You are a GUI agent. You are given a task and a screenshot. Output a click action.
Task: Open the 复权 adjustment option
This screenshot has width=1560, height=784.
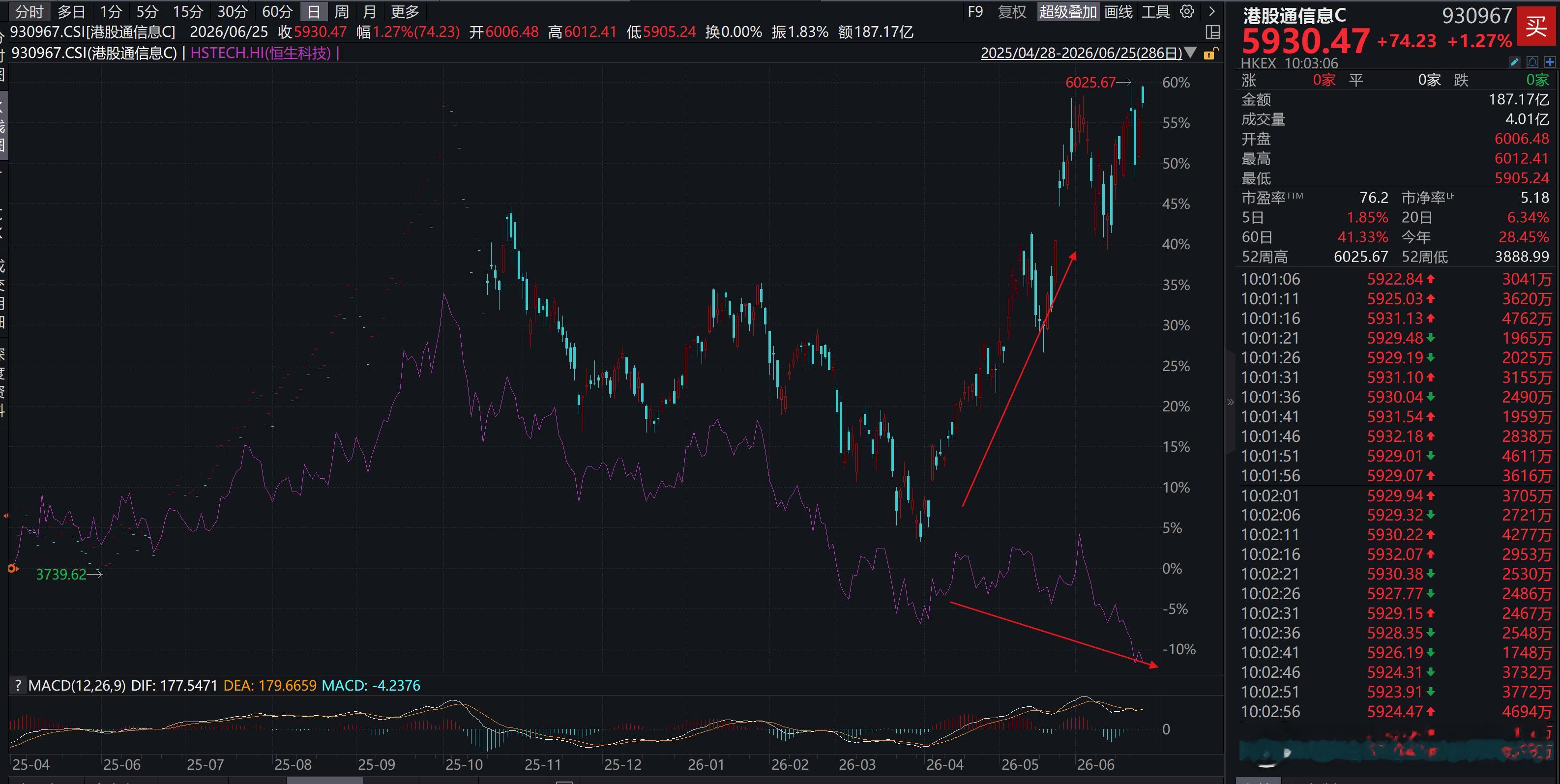(1012, 11)
